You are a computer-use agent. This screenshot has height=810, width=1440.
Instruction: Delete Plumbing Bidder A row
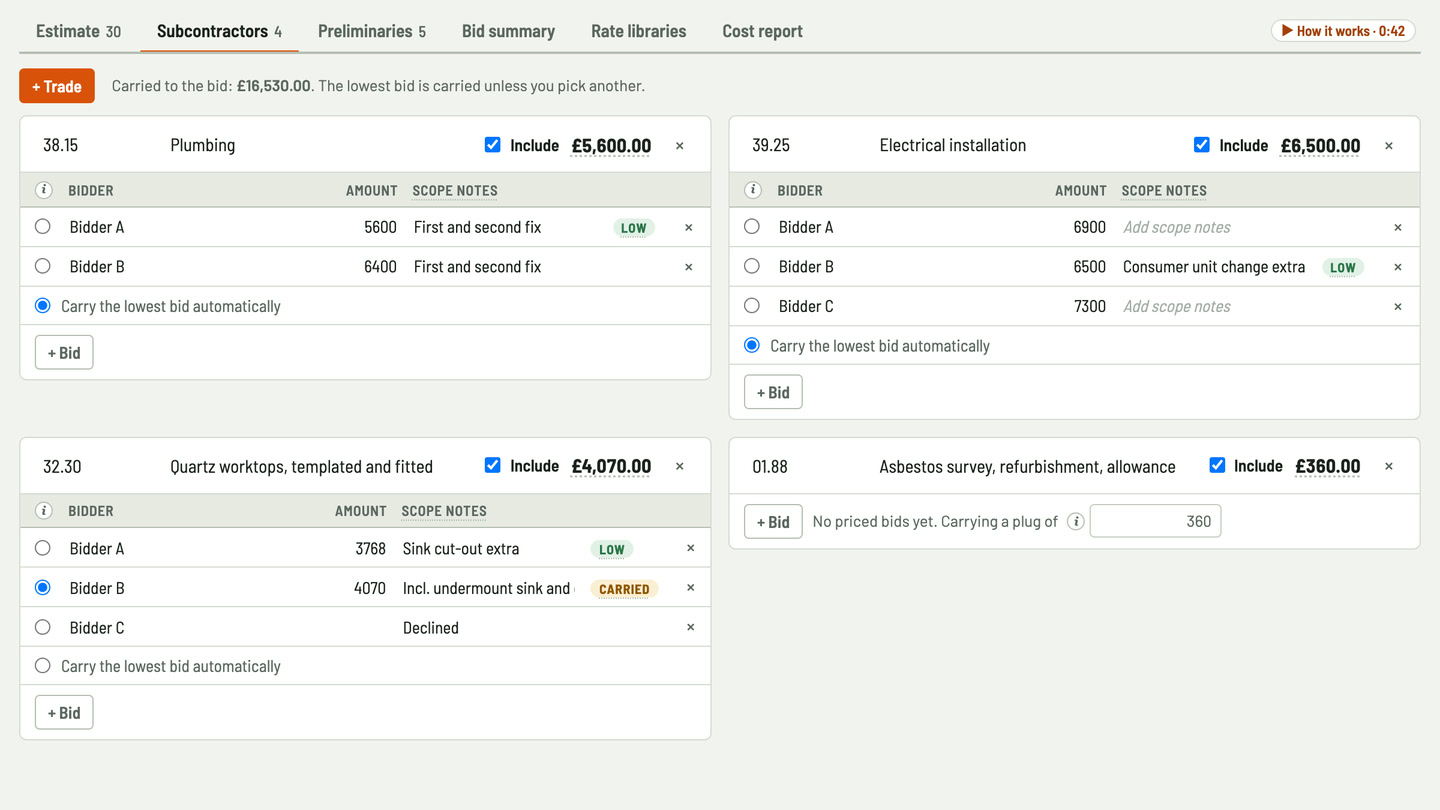[x=689, y=227]
